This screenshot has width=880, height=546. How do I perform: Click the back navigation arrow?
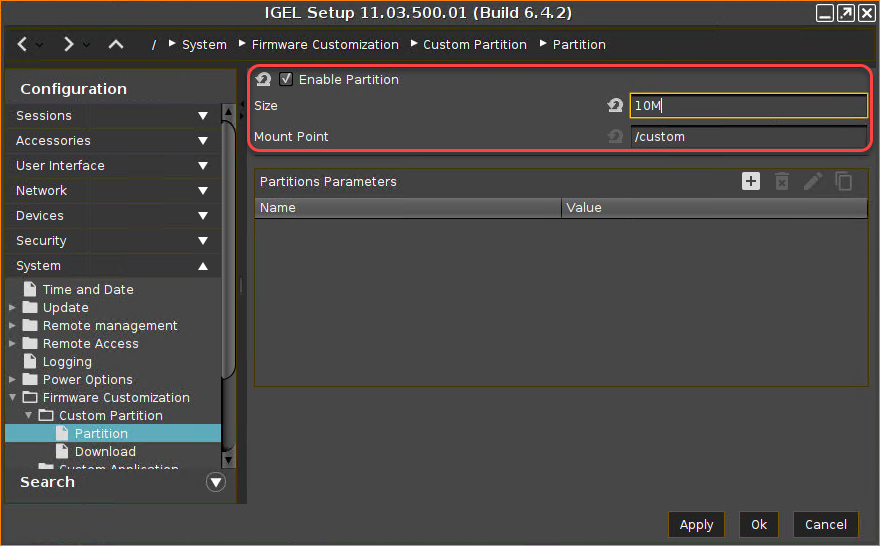click(x=23, y=44)
